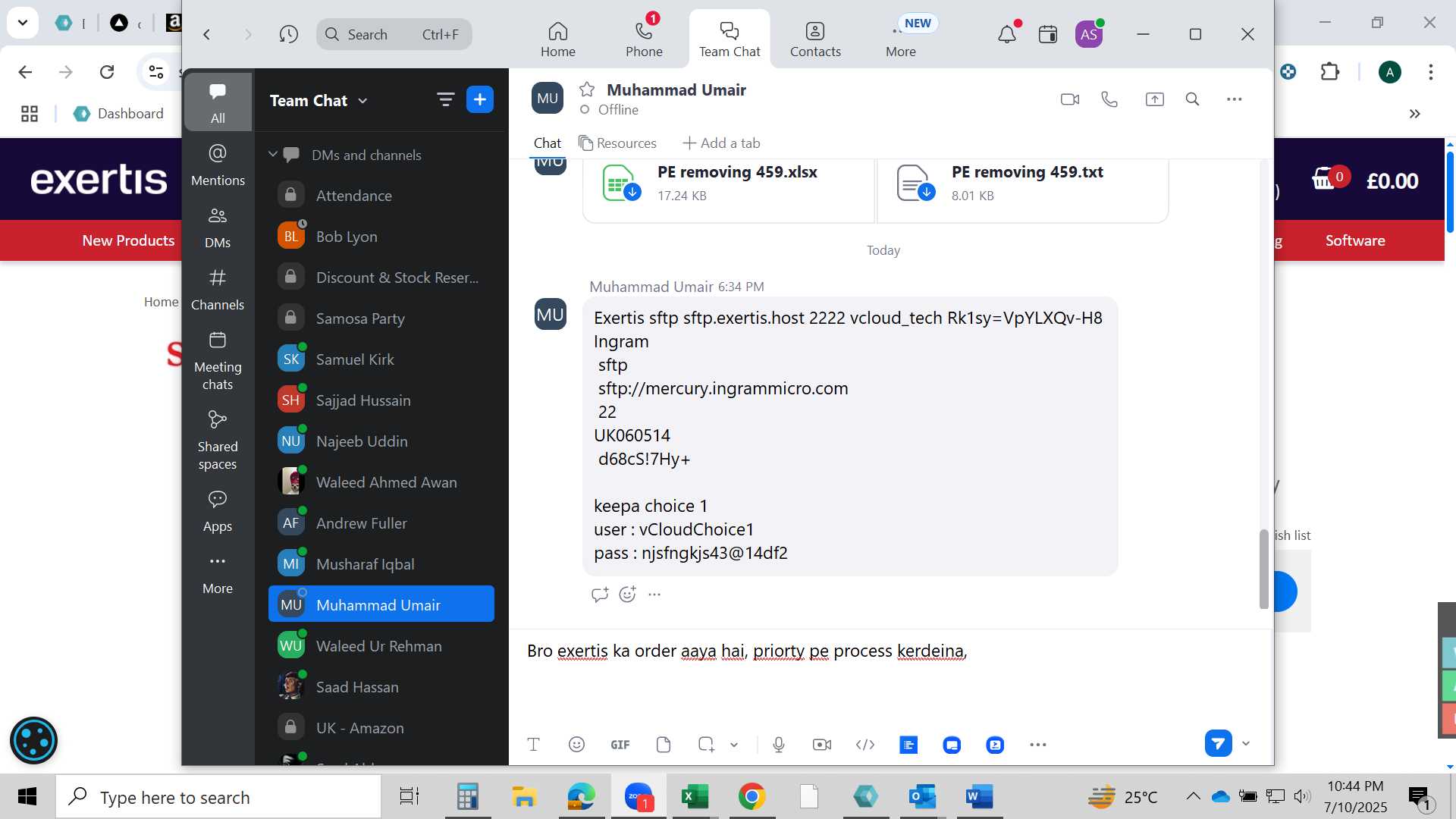Insert a code snippet
Image resolution: width=1456 pixels, height=819 pixels.
[865, 745]
